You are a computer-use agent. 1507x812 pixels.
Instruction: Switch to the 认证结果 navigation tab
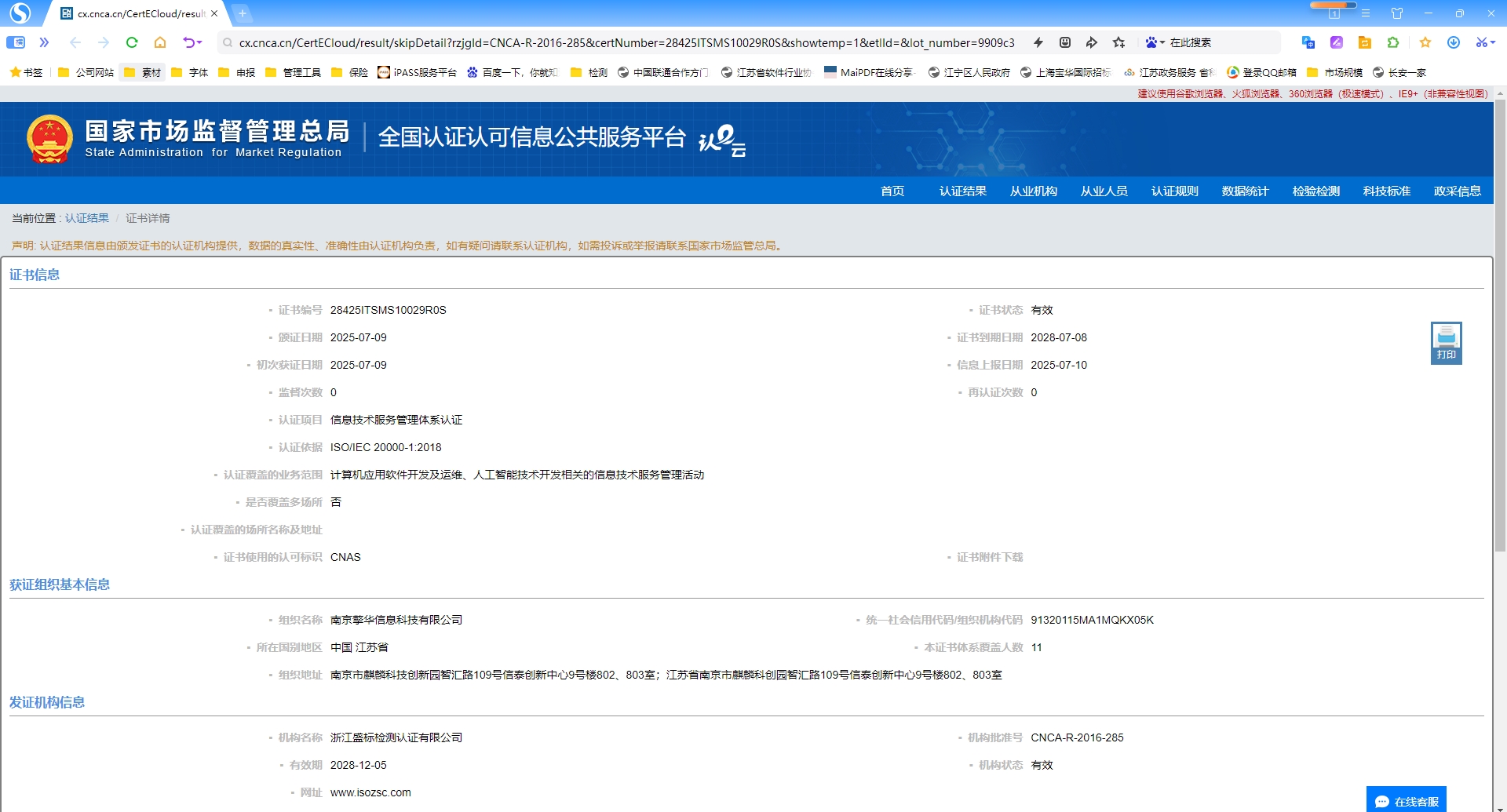pyautogui.click(x=962, y=191)
